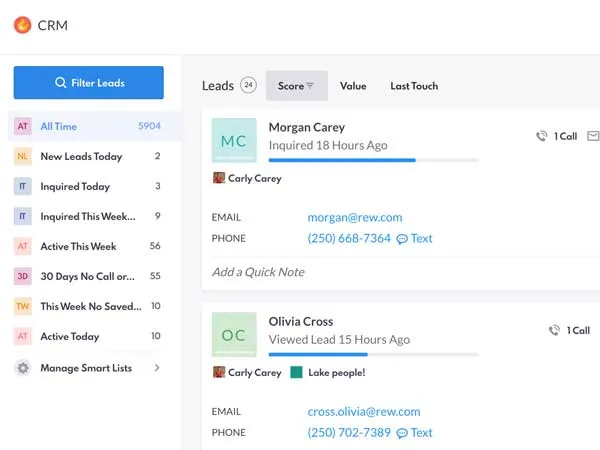Click Morgan Carey's email envelope icon
This screenshot has height=450, width=600.
tap(592, 136)
